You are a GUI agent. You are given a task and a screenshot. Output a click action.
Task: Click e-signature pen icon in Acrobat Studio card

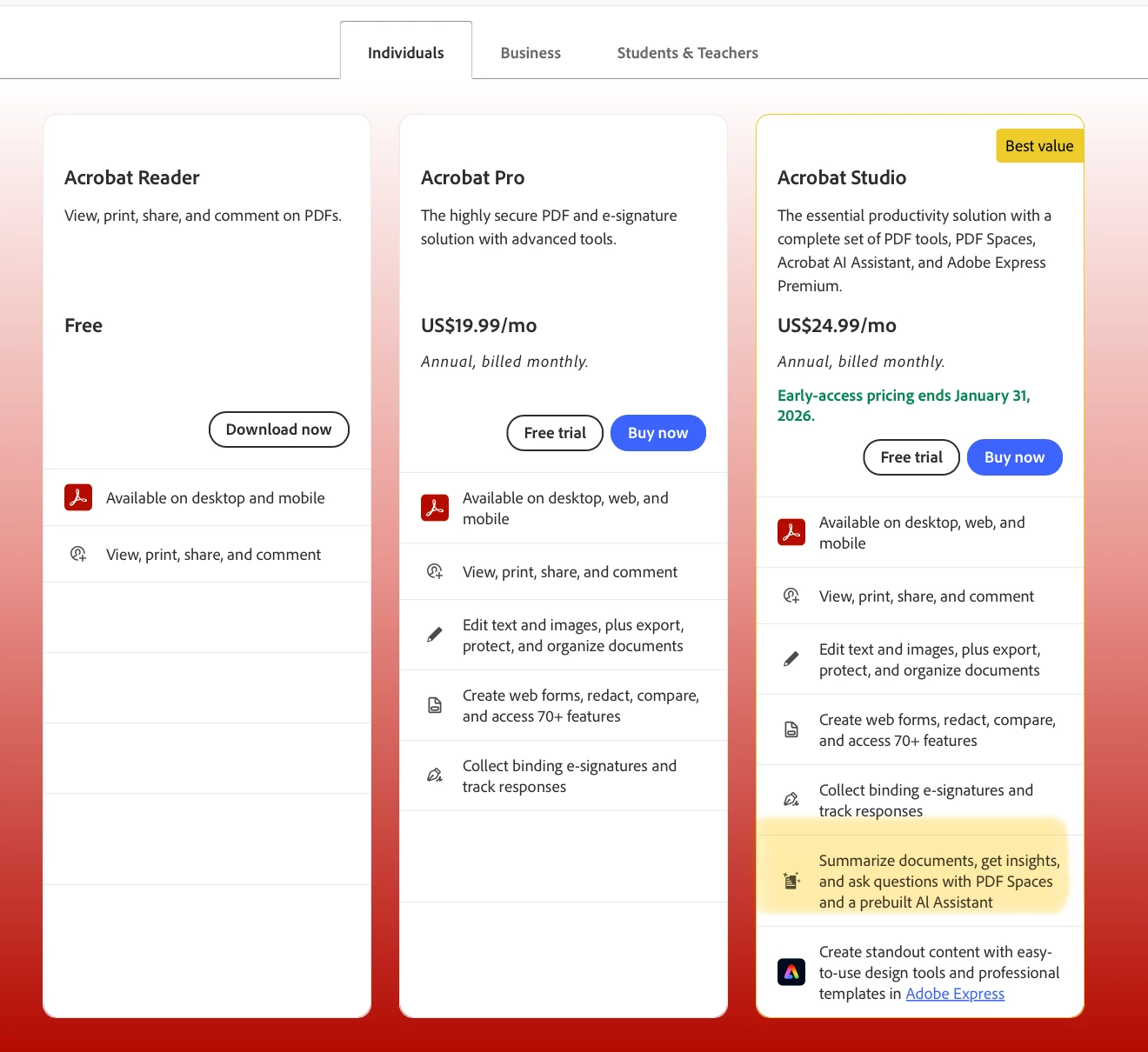[x=791, y=800]
